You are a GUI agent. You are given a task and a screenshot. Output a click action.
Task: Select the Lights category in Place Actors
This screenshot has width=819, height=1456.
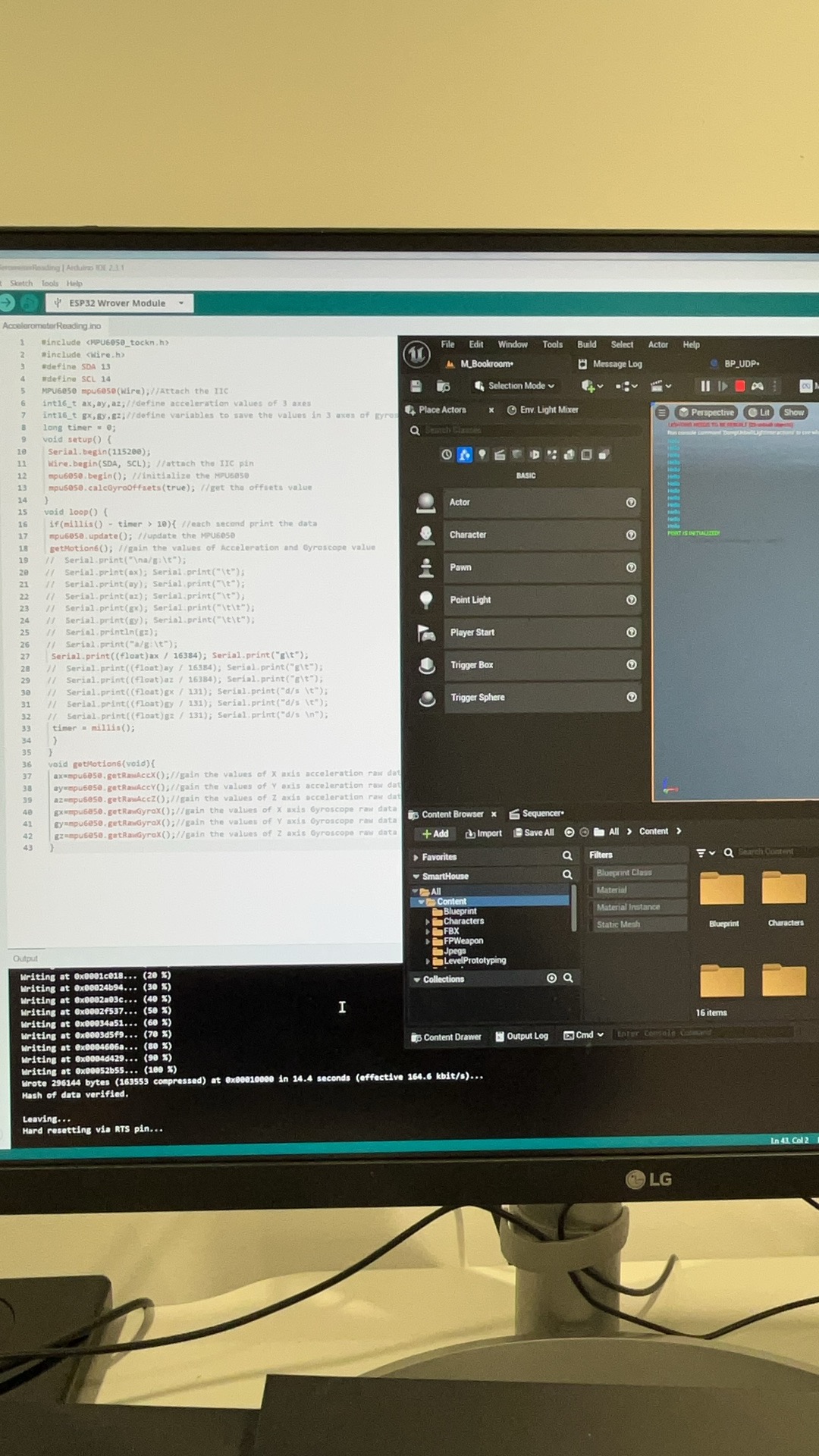pyautogui.click(x=482, y=454)
